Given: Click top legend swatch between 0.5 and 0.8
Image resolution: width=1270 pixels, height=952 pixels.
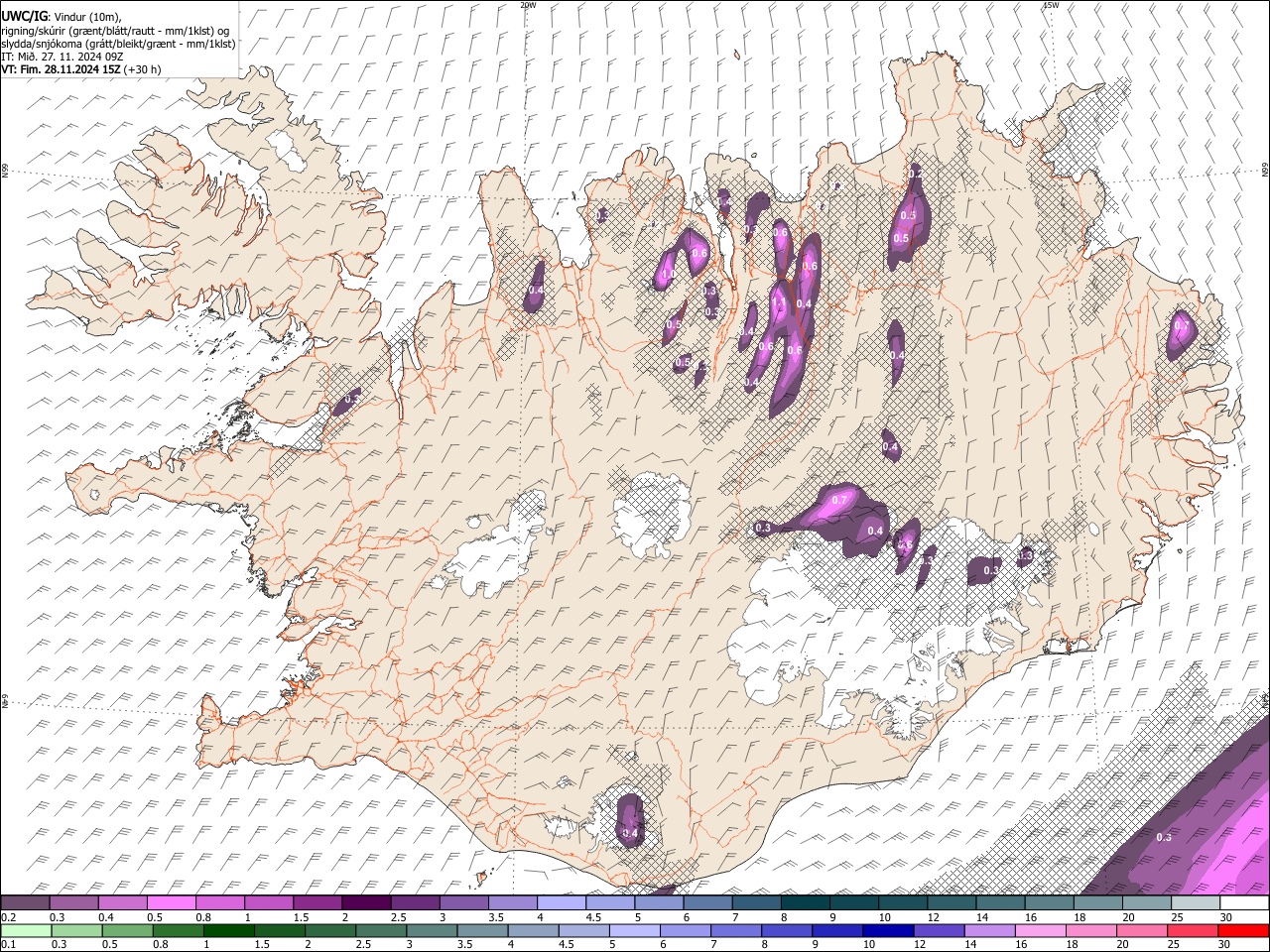Looking at the screenshot, I should tap(171, 903).
